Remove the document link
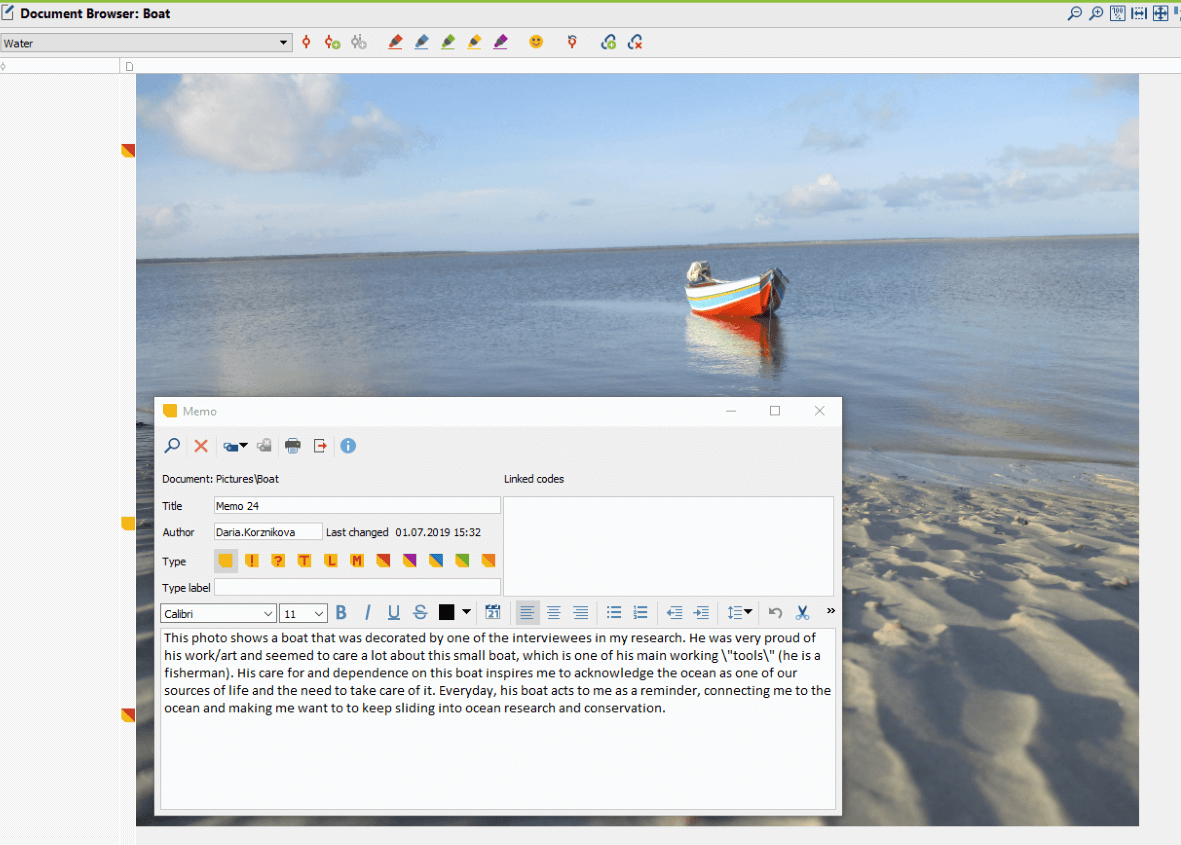The height and width of the screenshot is (845, 1181). tap(635, 42)
